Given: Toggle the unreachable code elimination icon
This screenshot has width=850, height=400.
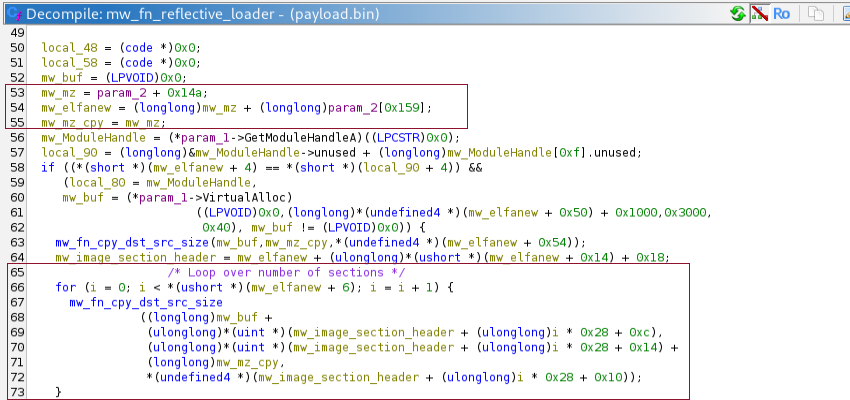Looking at the screenshot, I should point(759,14).
